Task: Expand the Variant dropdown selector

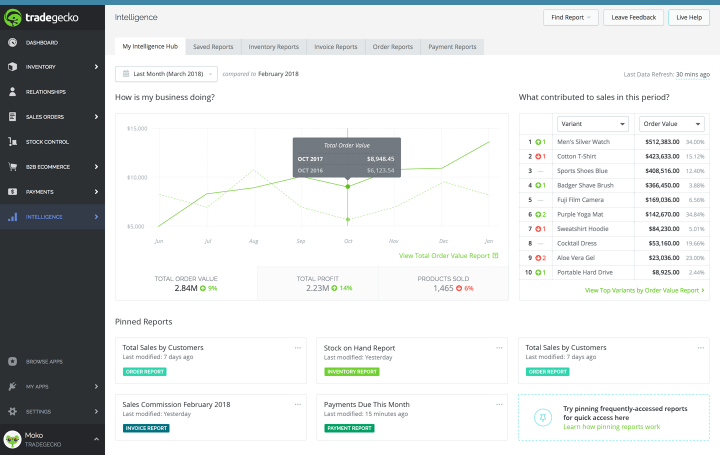Action: point(593,123)
